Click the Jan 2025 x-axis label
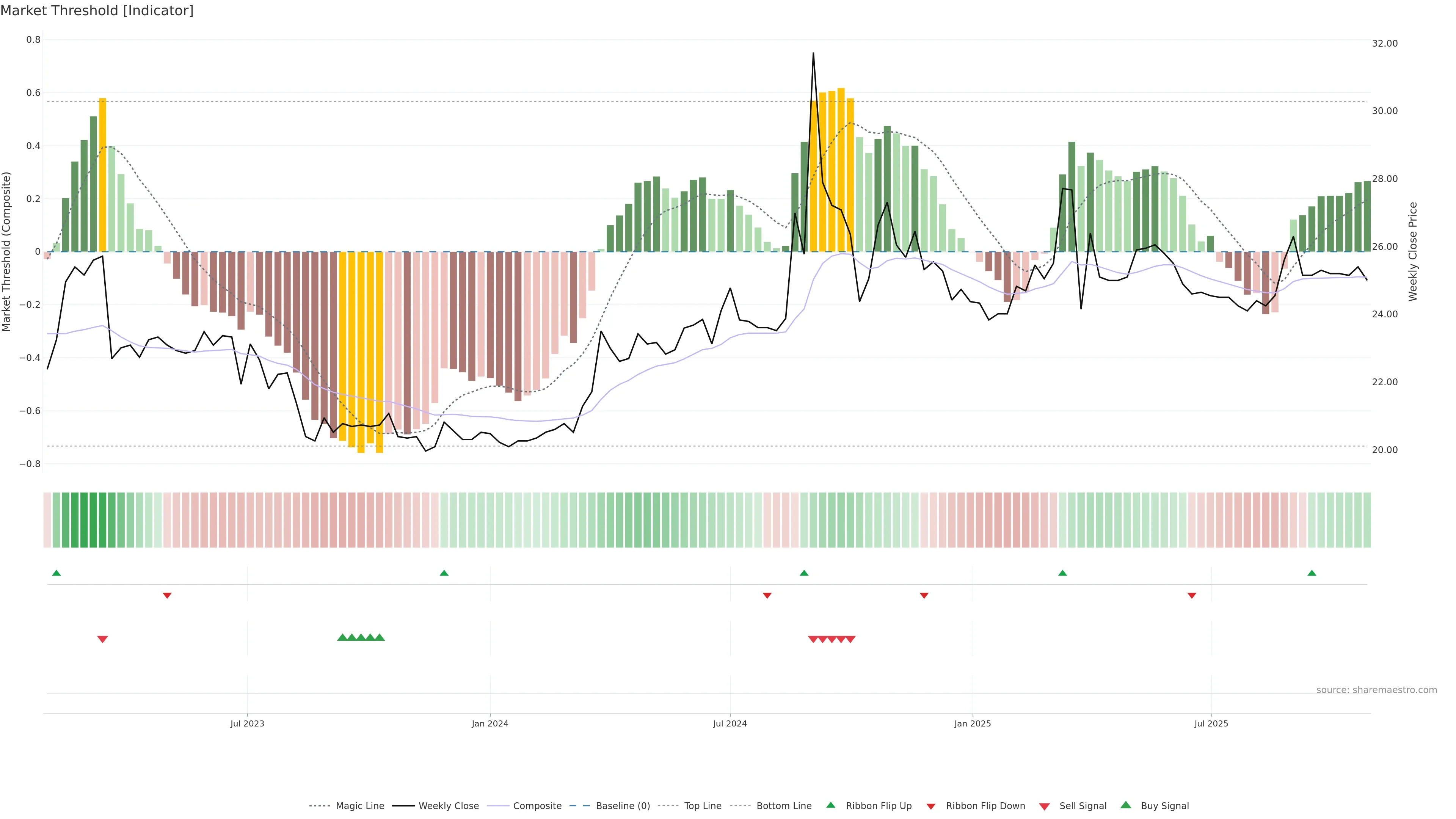This screenshot has width=1456, height=819. coord(972,723)
